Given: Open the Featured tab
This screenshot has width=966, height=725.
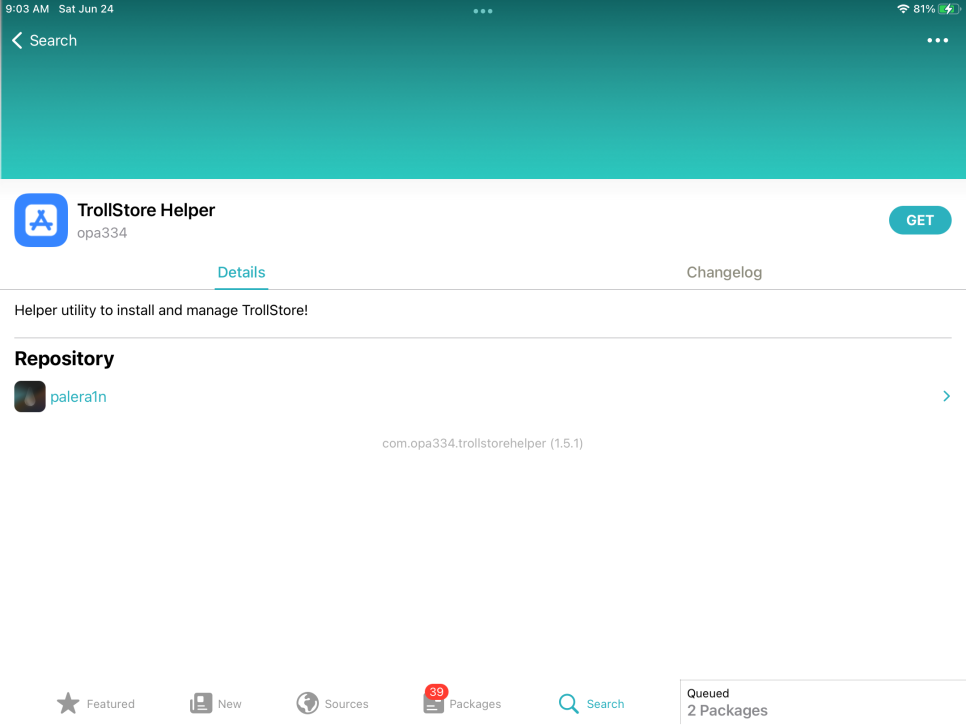Looking at the screenshot, I should tap(95, 703).
